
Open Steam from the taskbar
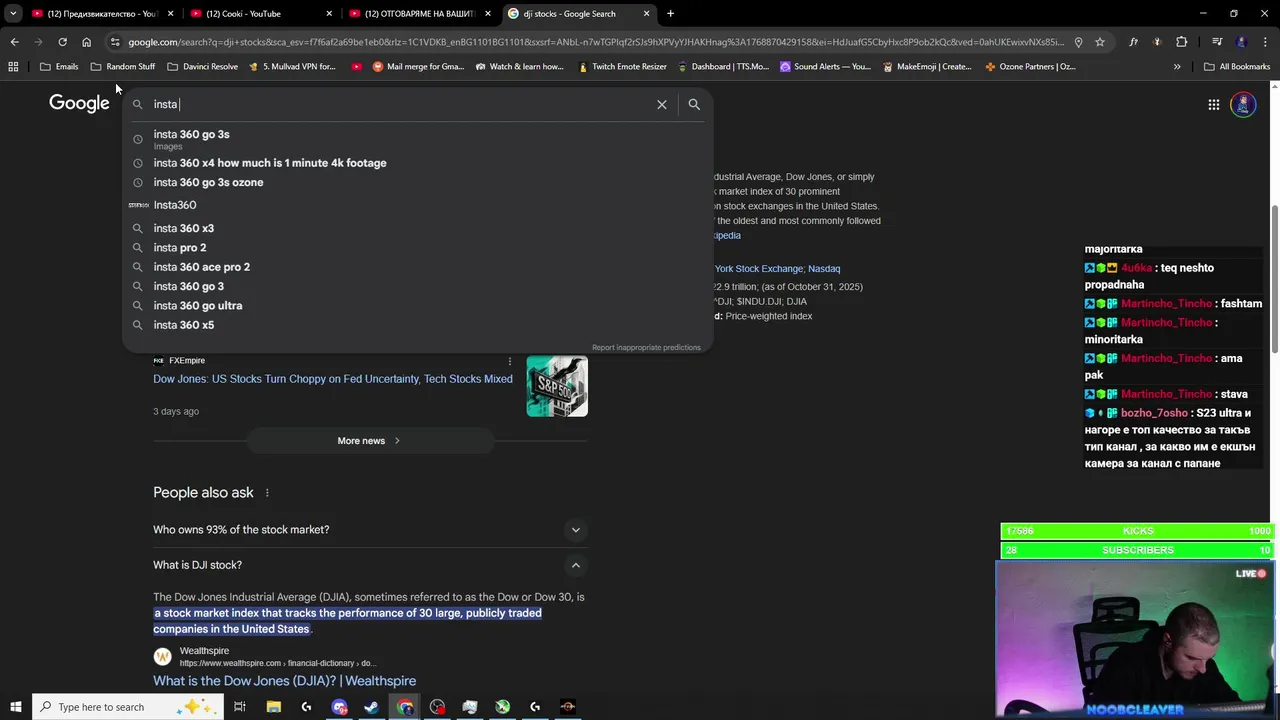point(372,707)
